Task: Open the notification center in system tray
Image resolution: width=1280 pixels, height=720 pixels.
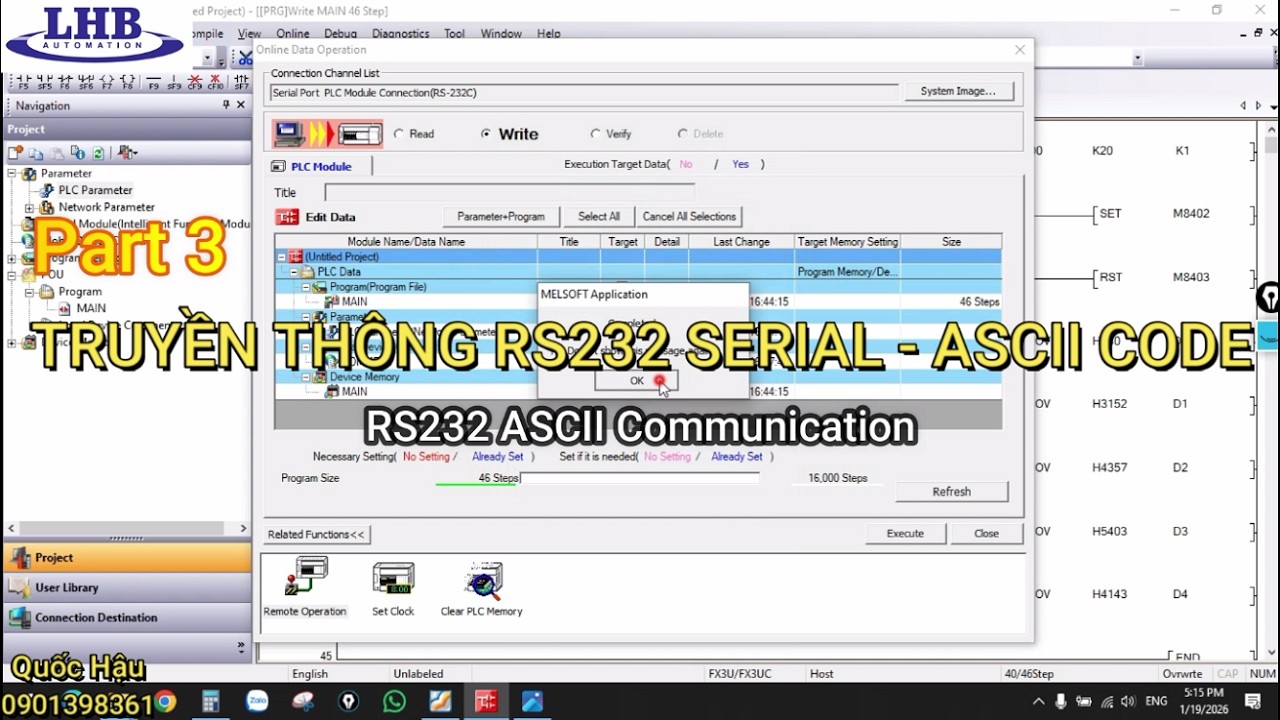Action: click(1253, 701)
